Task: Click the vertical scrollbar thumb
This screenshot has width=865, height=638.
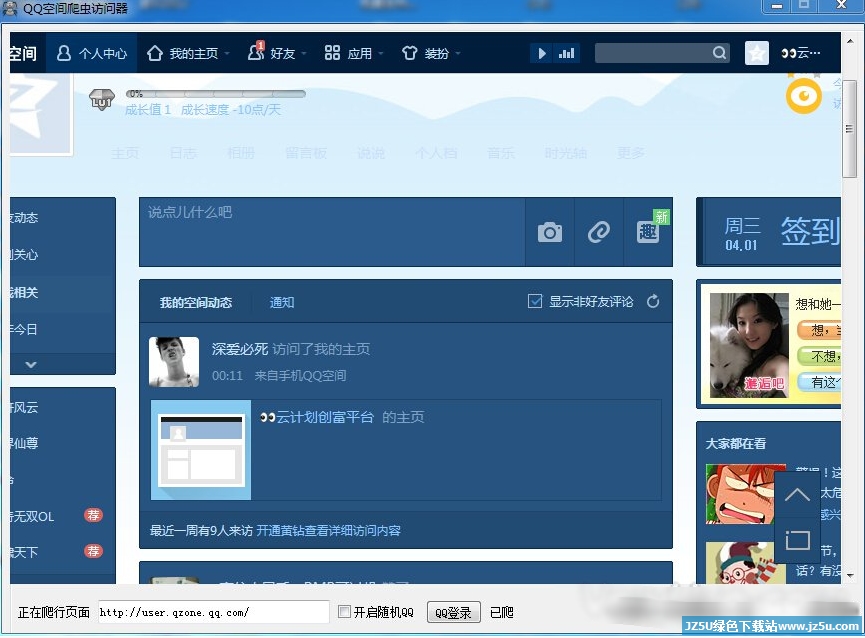Action: tap(849, 128)
